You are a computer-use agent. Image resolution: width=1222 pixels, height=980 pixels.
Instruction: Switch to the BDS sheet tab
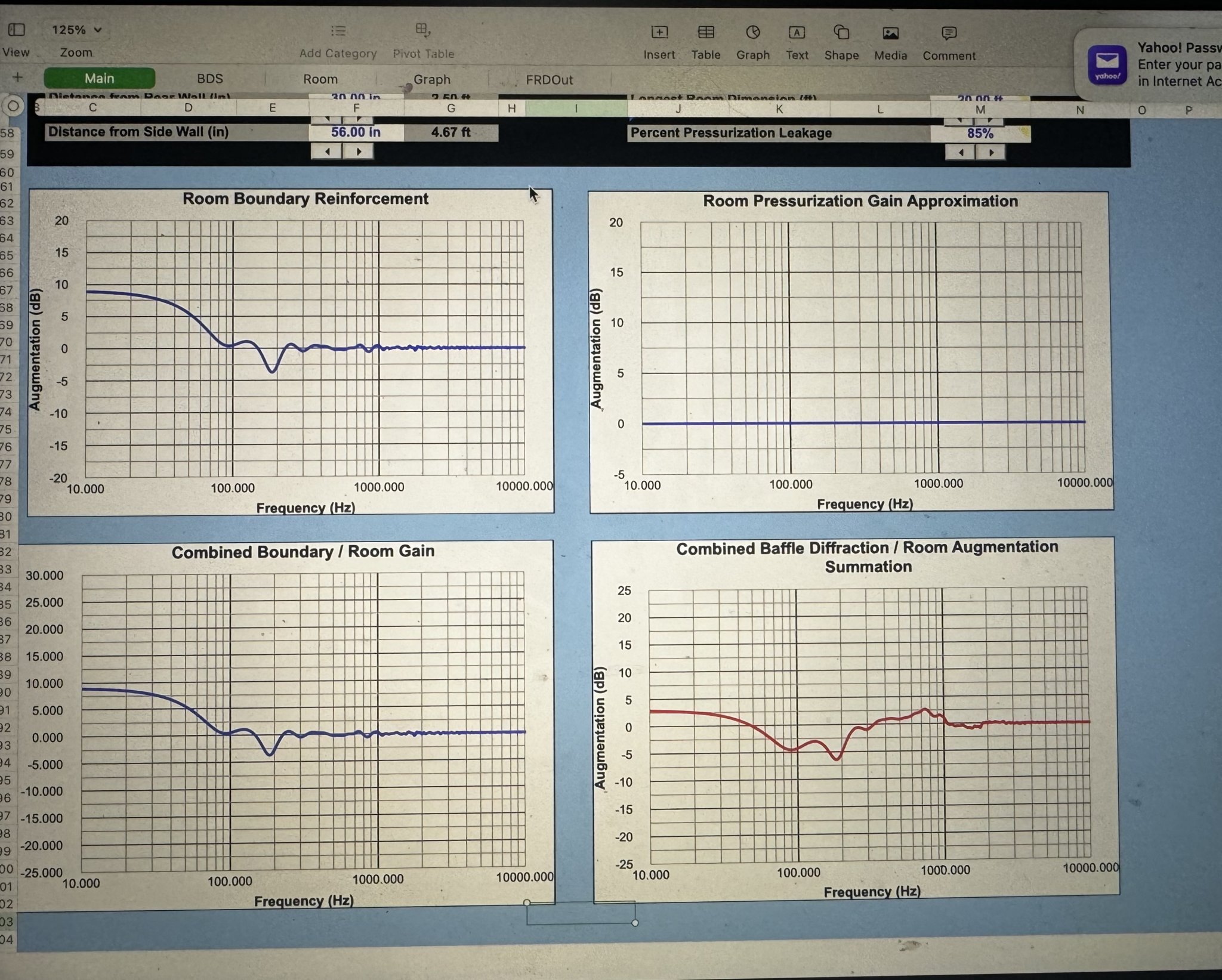point(210,79)
